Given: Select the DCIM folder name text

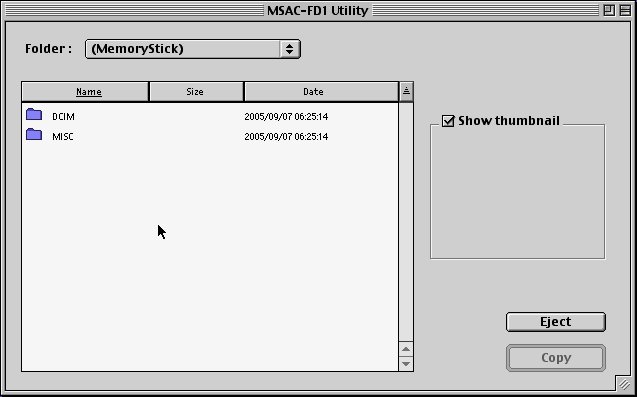Looking at the screenshot, I should tap(63, 117).
